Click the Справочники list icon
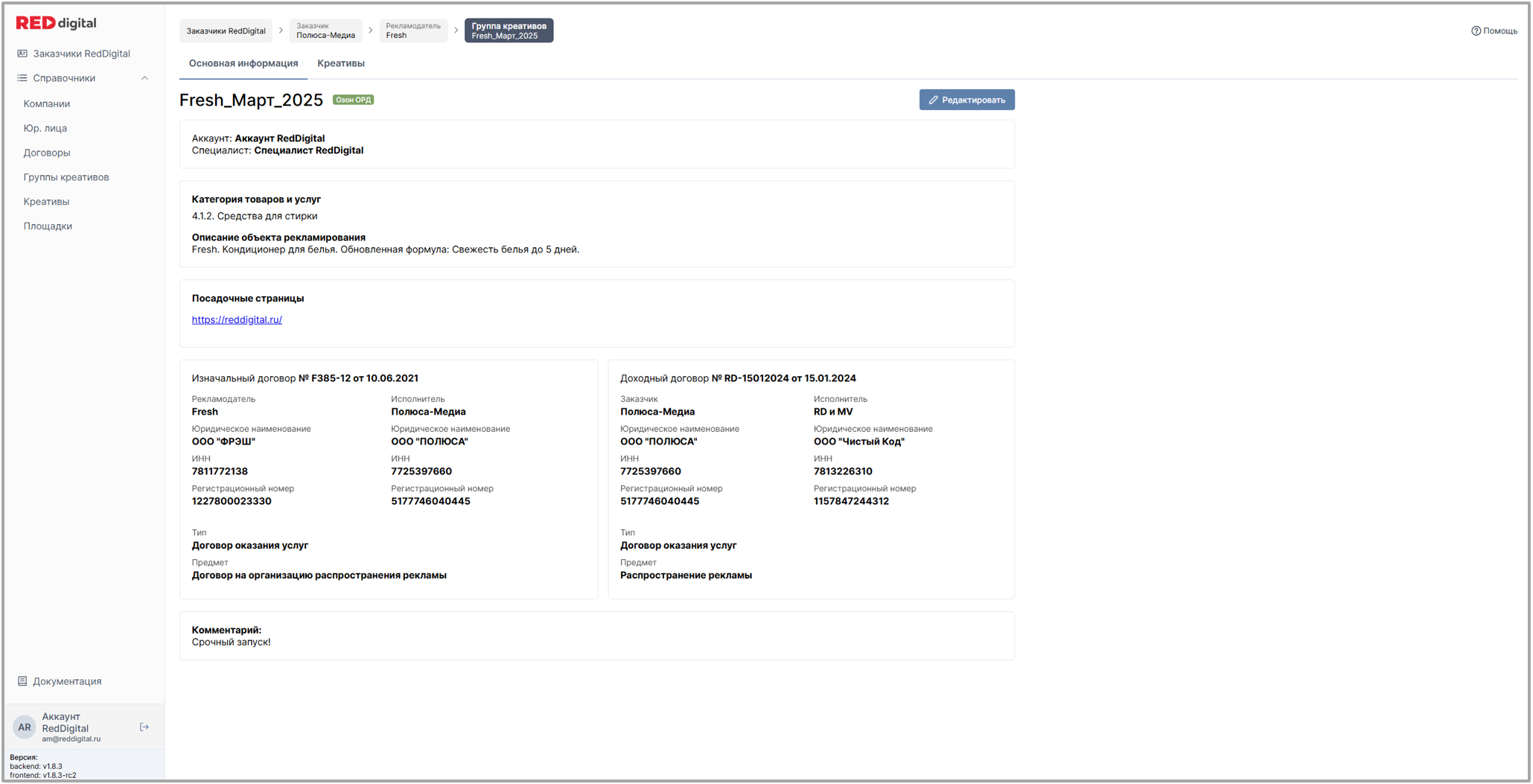 click(22, 78)
